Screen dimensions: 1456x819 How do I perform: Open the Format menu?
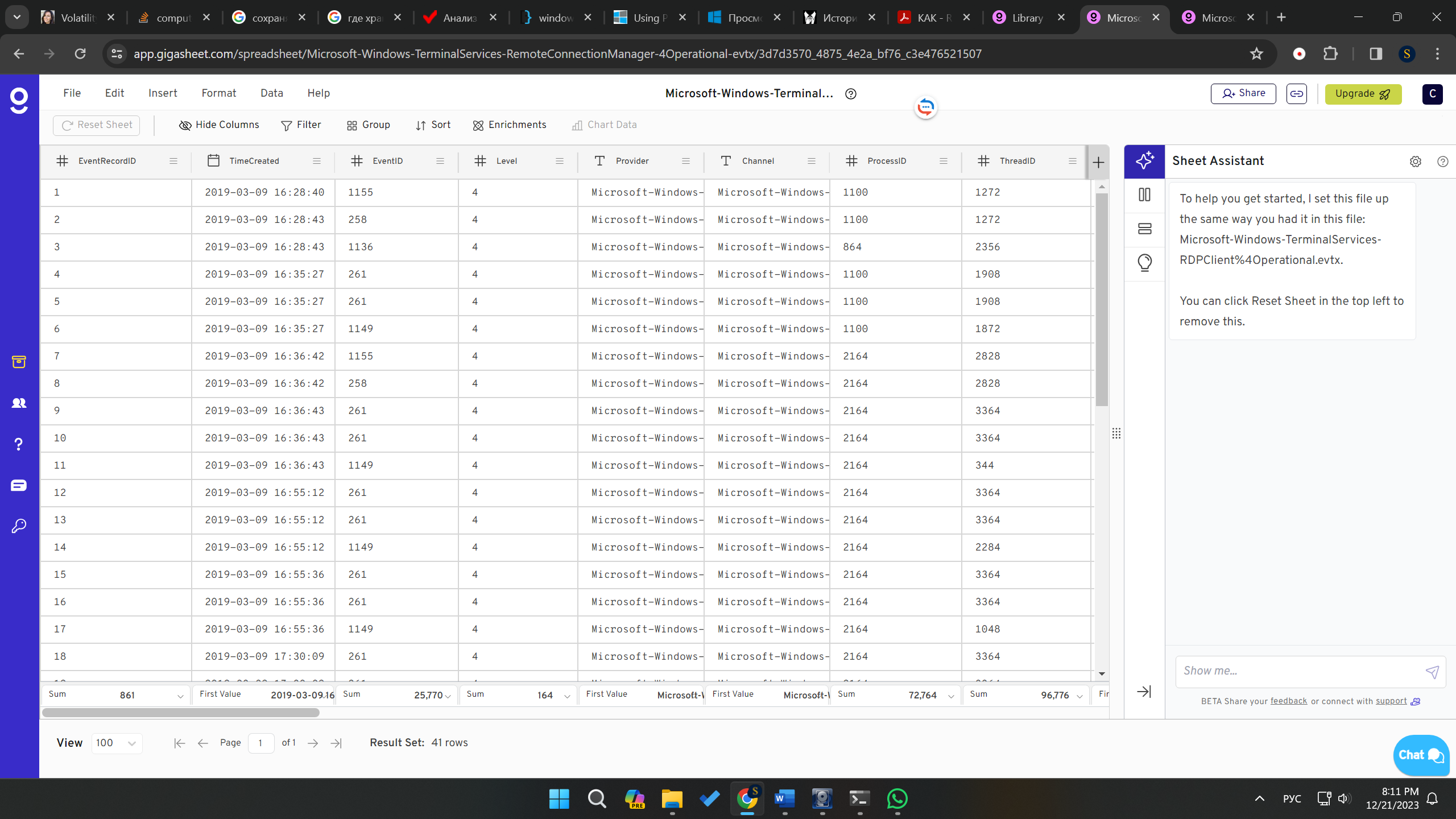pyautogui.click(x=219, y=93)
